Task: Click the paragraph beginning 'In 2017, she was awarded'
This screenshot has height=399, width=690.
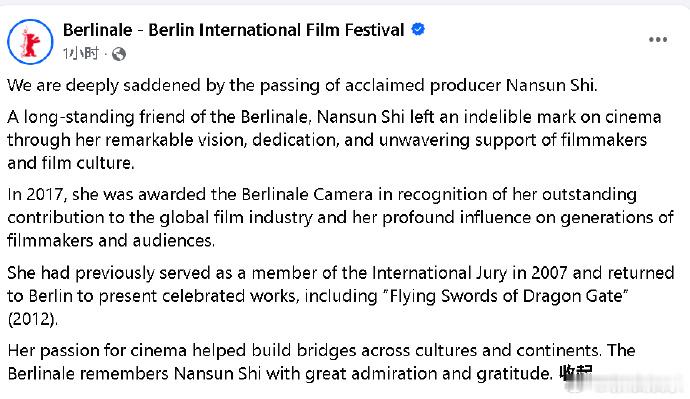Action: click(x=340, y=217)
